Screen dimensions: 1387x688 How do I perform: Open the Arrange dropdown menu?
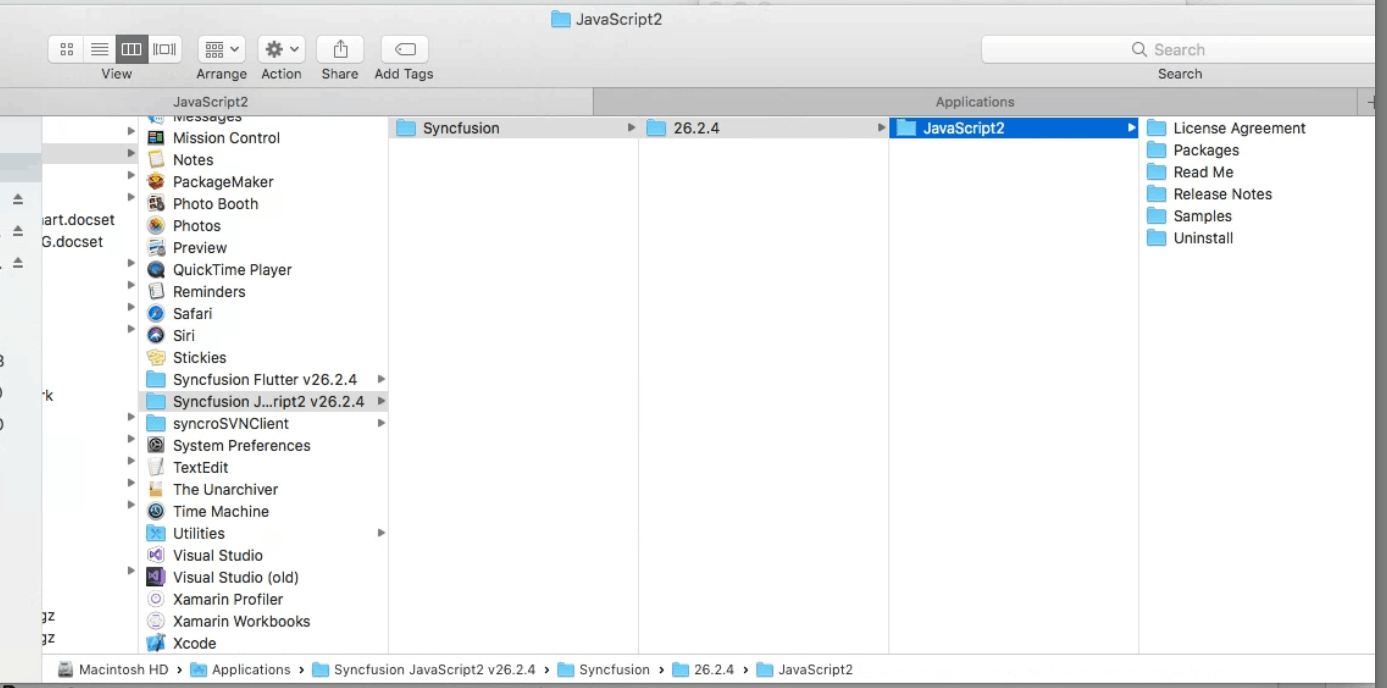click(x=221, y=48)
